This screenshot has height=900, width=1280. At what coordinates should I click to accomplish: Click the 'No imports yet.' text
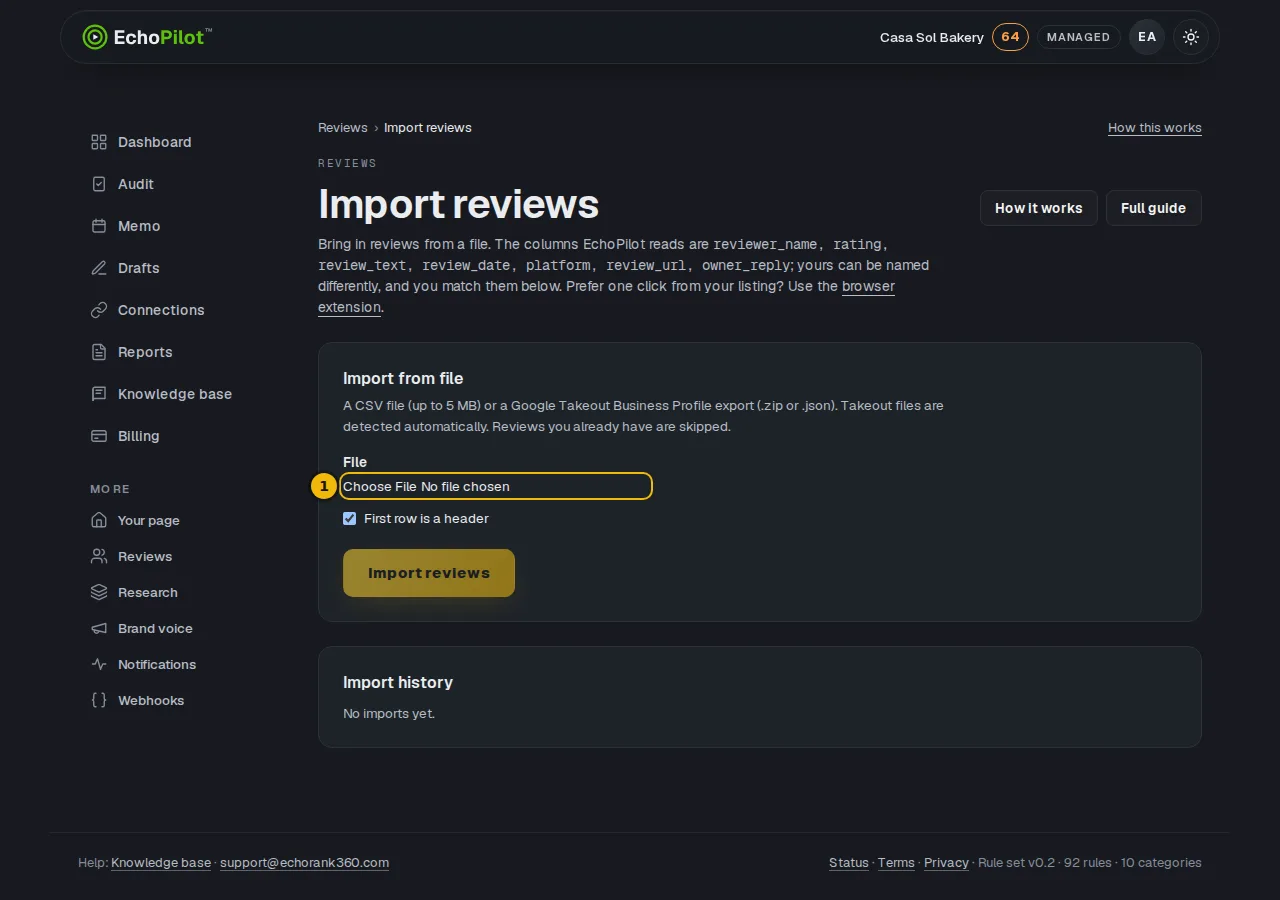tap(389, 714)
